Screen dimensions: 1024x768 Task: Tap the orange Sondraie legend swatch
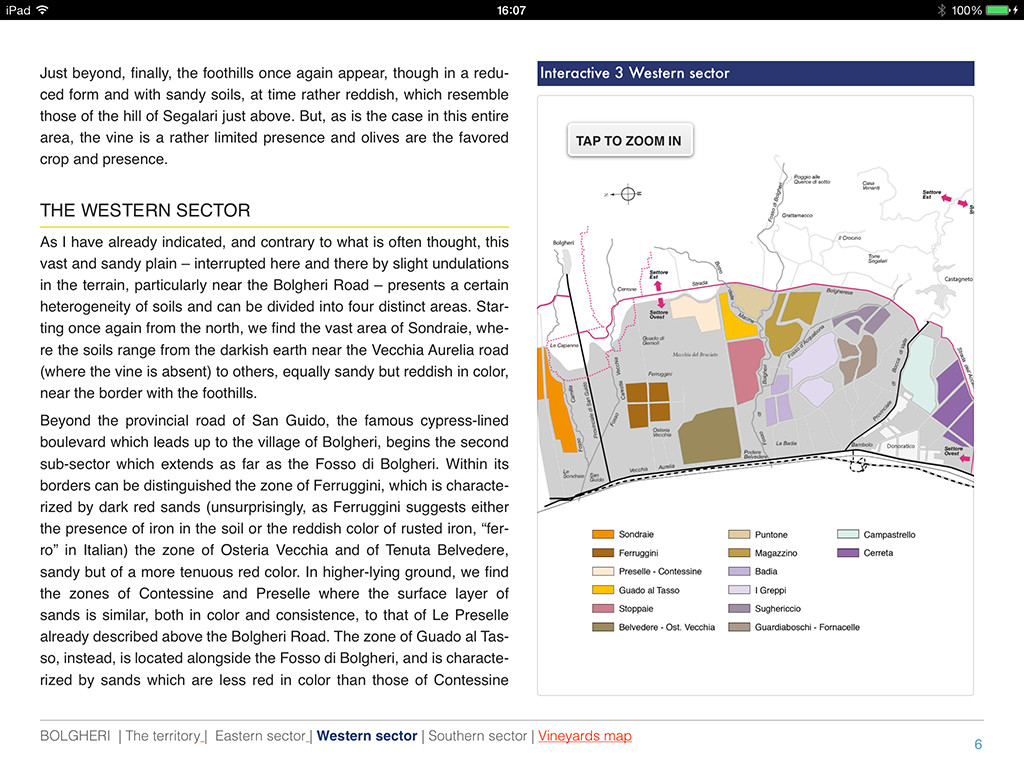point(602,535)
